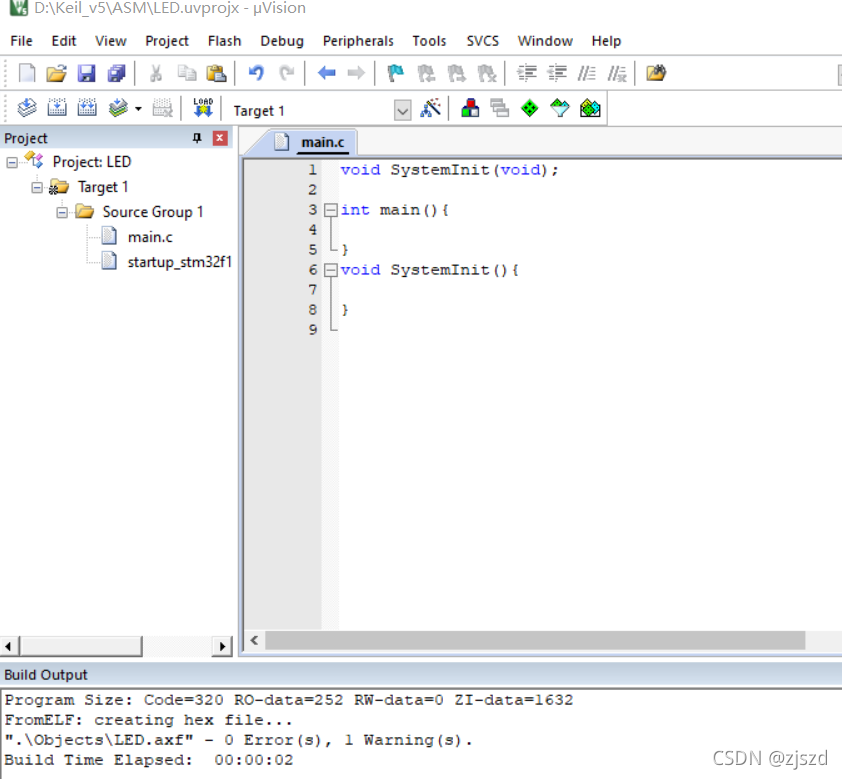842x779 pixels.
Task: Undo the last edit
Action: pos(257,73)
